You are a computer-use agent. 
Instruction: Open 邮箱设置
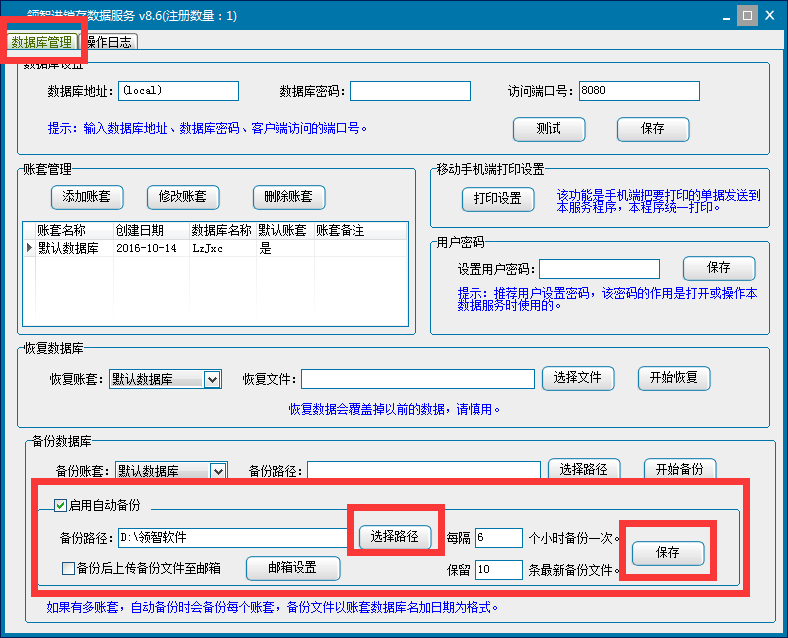(x=293, y=568)
